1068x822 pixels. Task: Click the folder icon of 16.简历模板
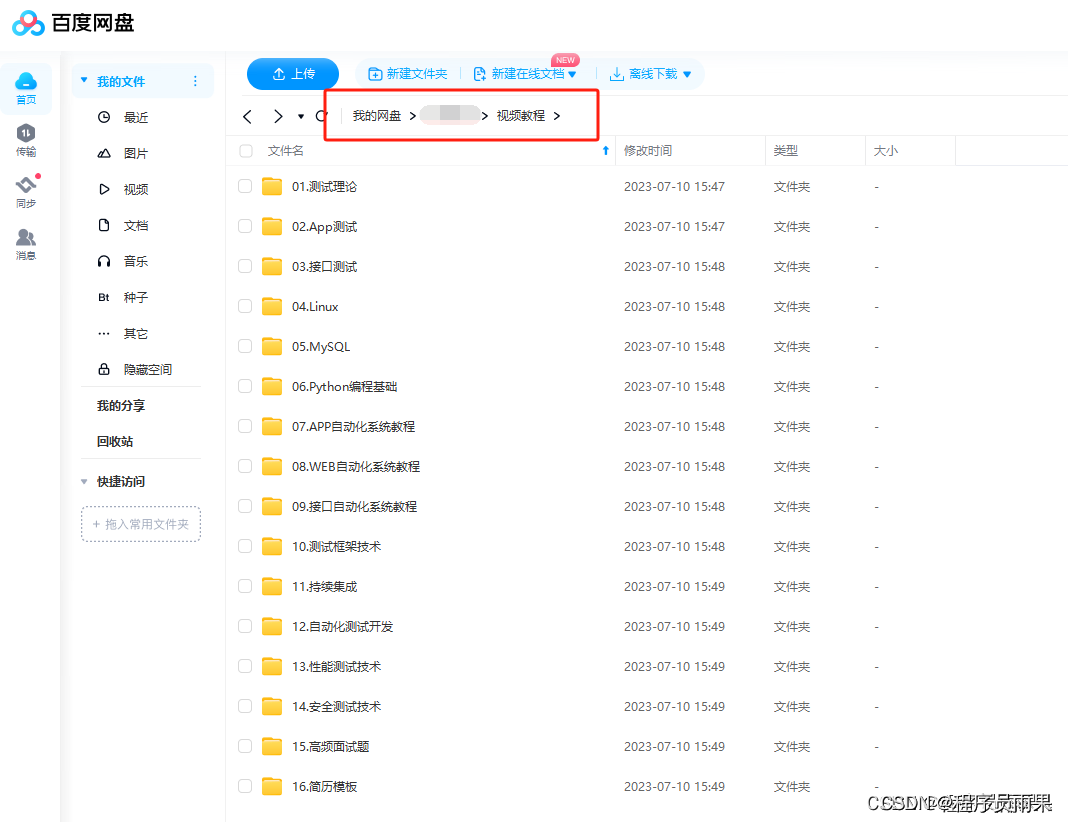(272, 787)
